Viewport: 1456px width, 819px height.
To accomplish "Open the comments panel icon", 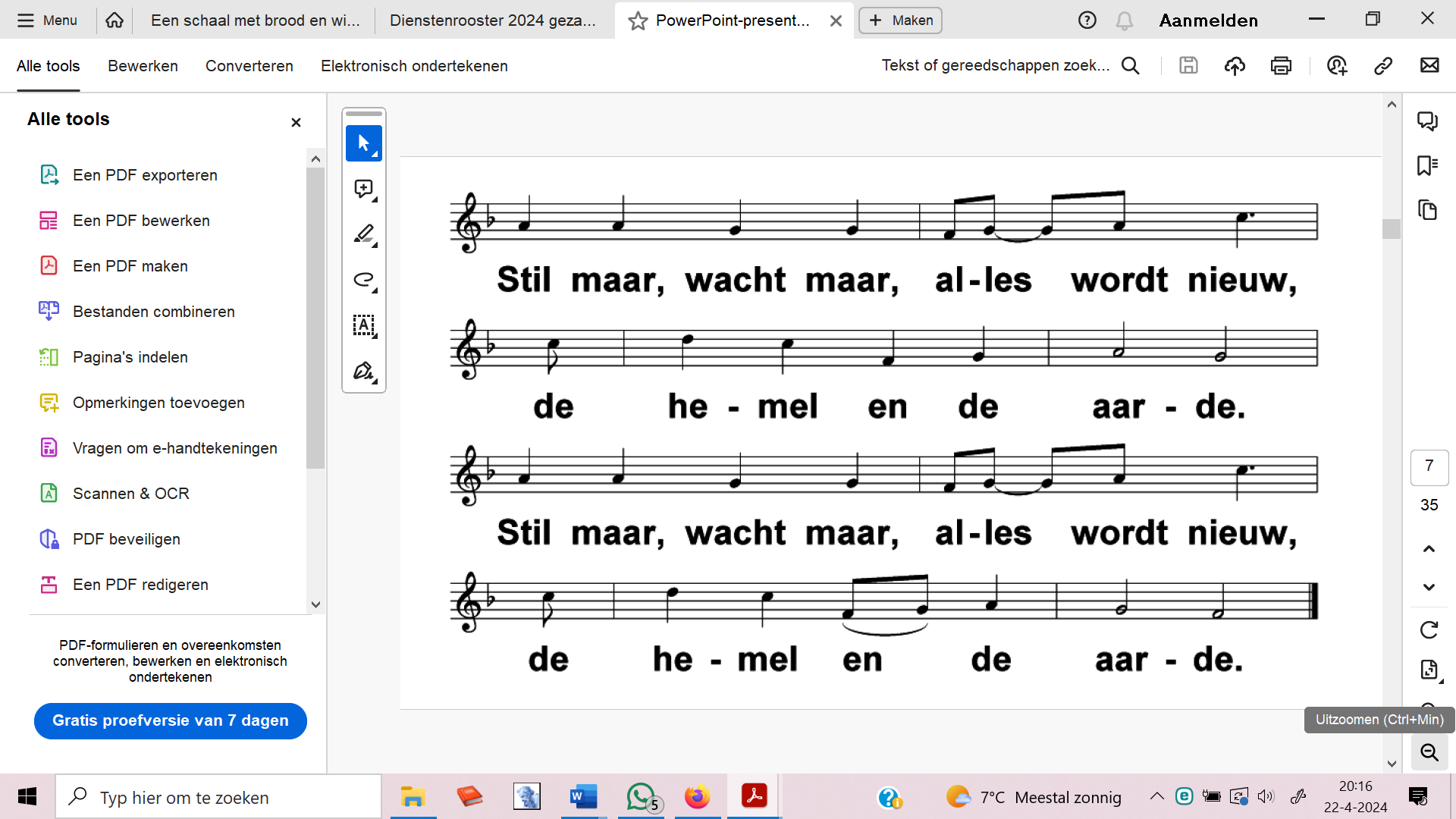I will (x=1429, y=121).
